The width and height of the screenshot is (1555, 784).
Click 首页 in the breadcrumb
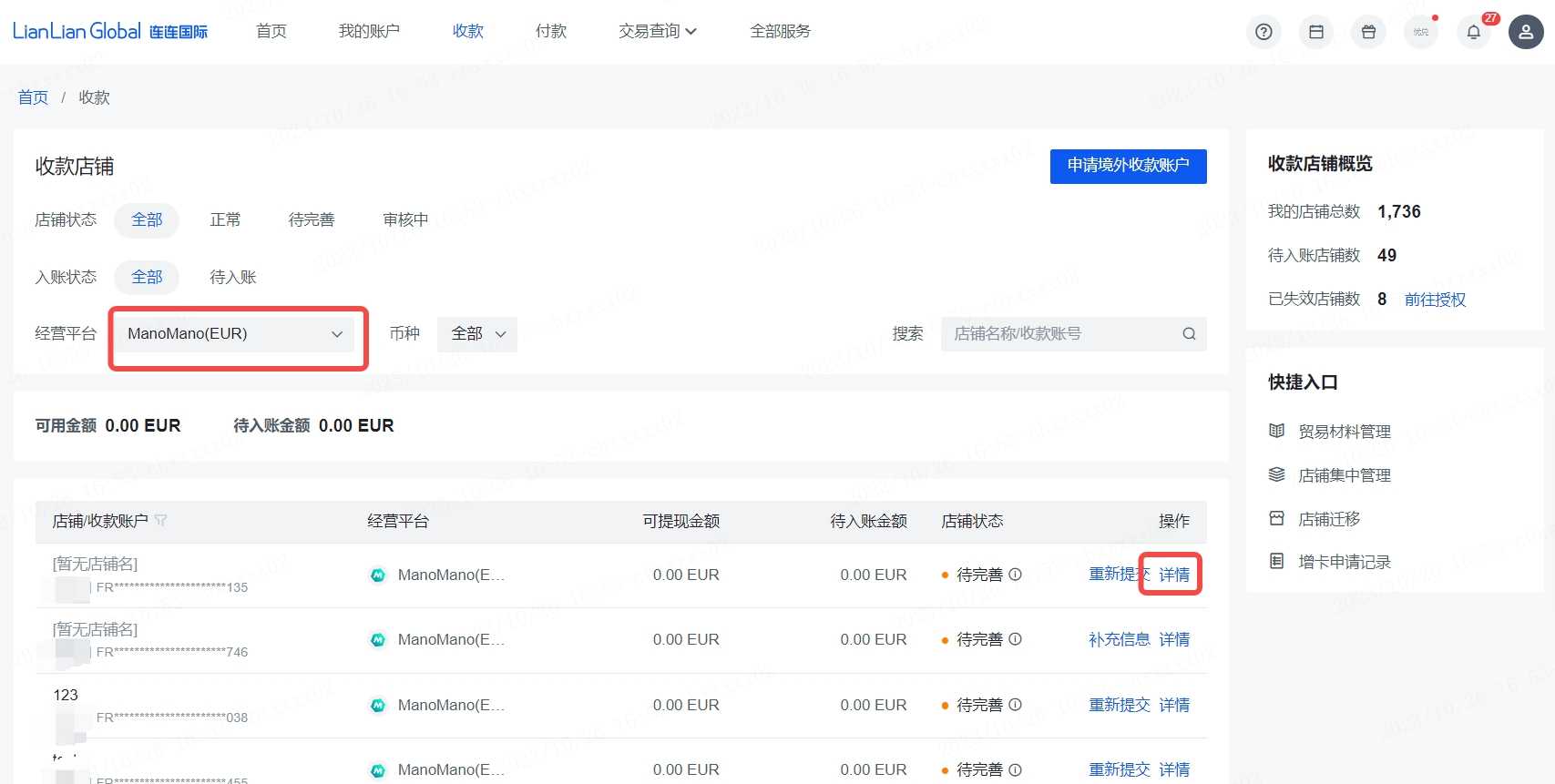(x=33, y=97)
